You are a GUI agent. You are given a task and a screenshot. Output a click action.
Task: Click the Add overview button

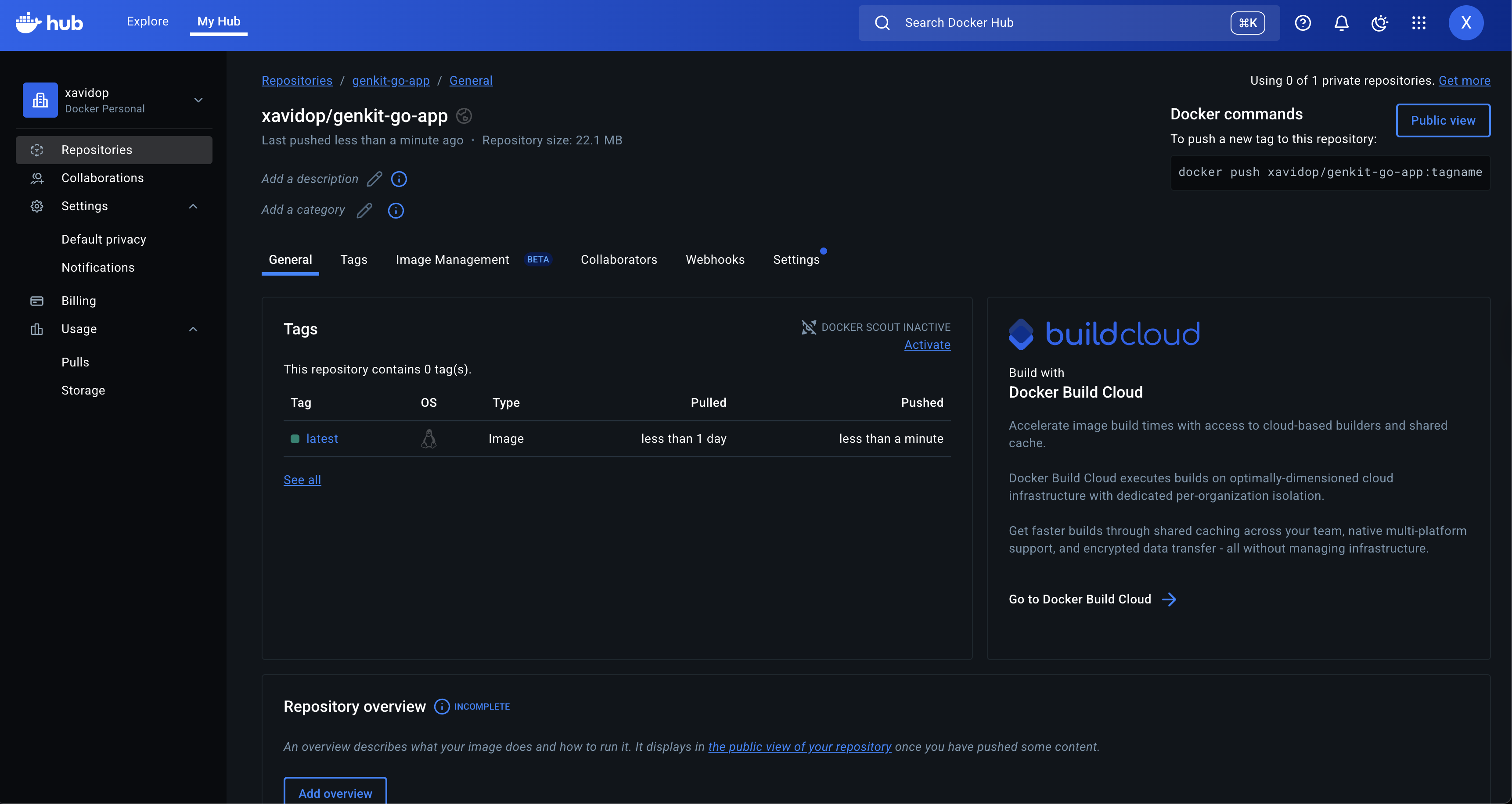click(335, 792)
